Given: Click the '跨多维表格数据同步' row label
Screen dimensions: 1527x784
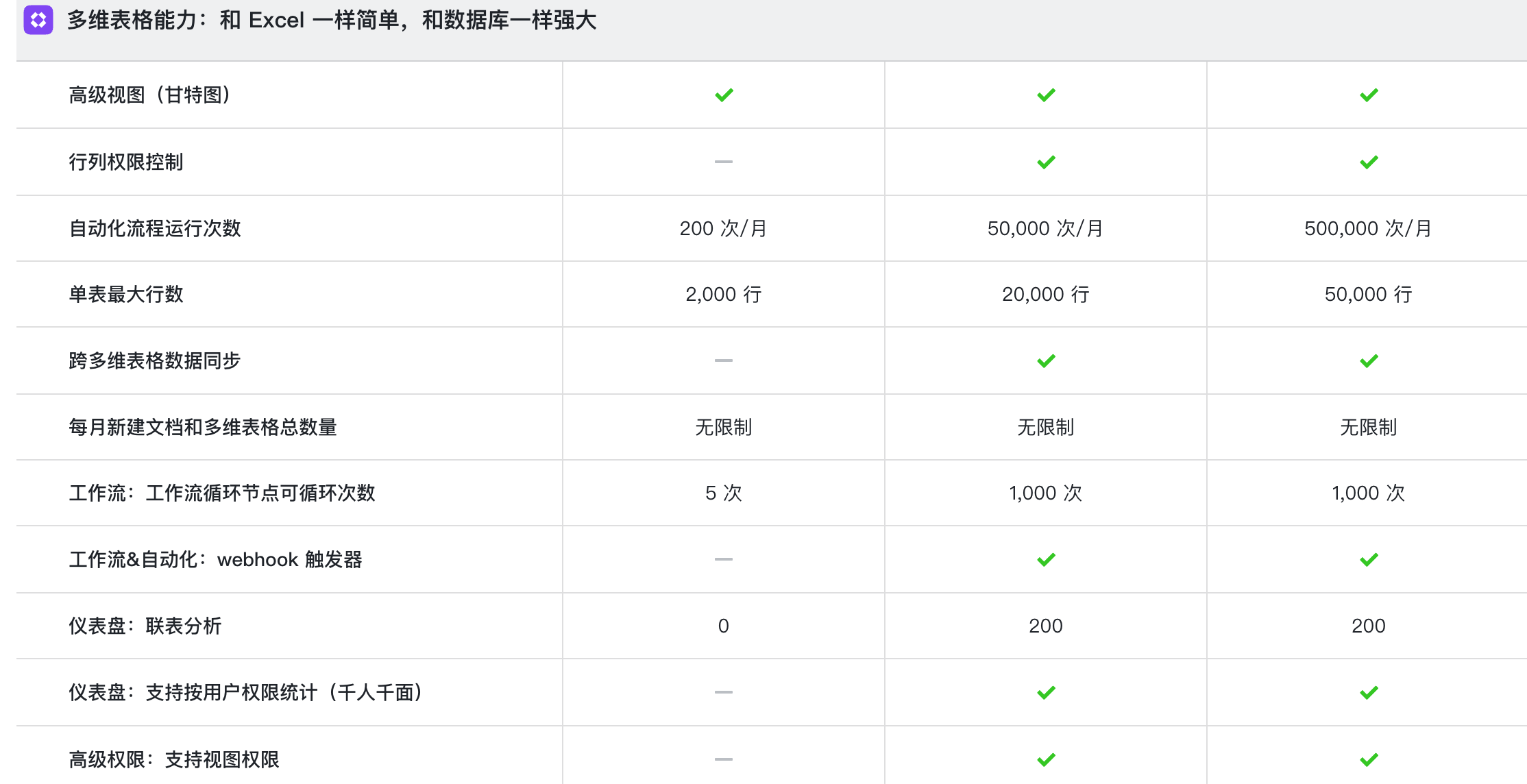Looking at the screenshot, I should (x=155, y=361).
